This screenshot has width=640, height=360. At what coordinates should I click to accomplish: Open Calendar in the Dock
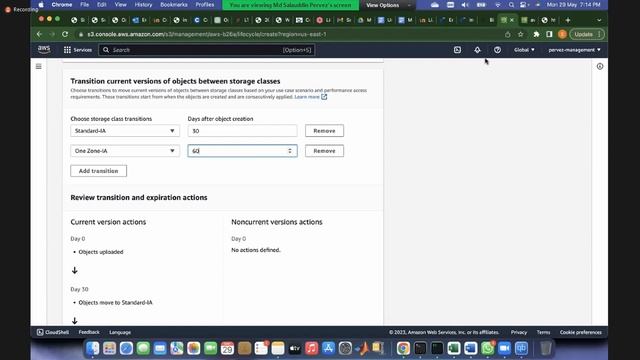227,348
